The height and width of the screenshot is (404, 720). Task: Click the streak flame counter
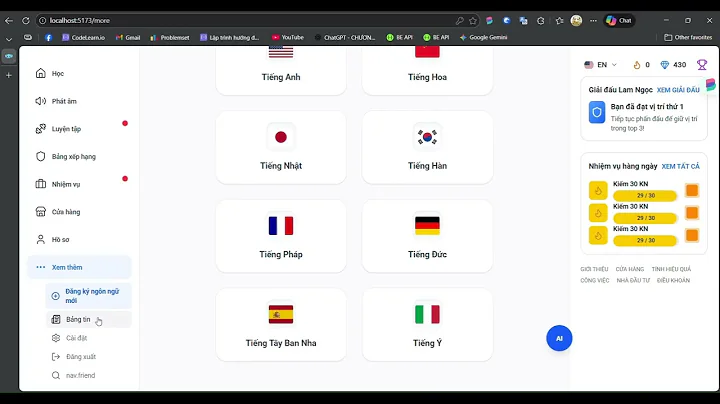(641, 65)
